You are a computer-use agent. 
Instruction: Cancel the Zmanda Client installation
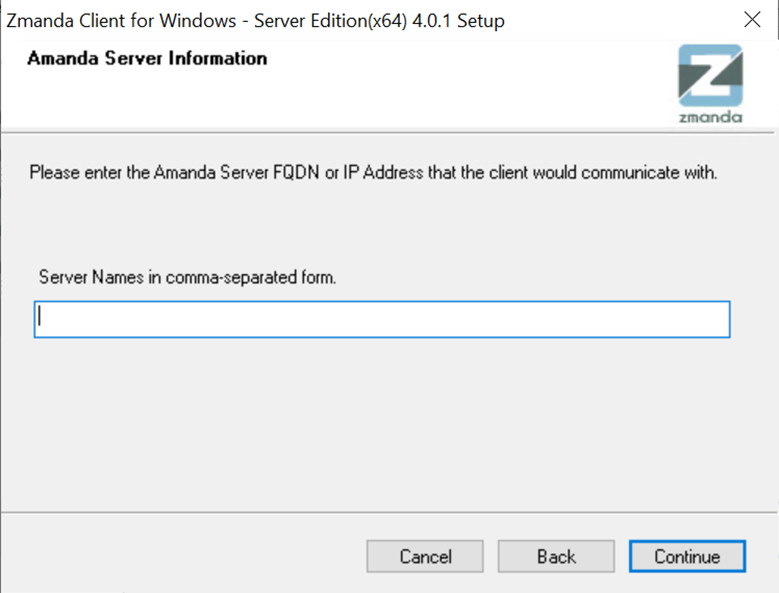point(425,556)
